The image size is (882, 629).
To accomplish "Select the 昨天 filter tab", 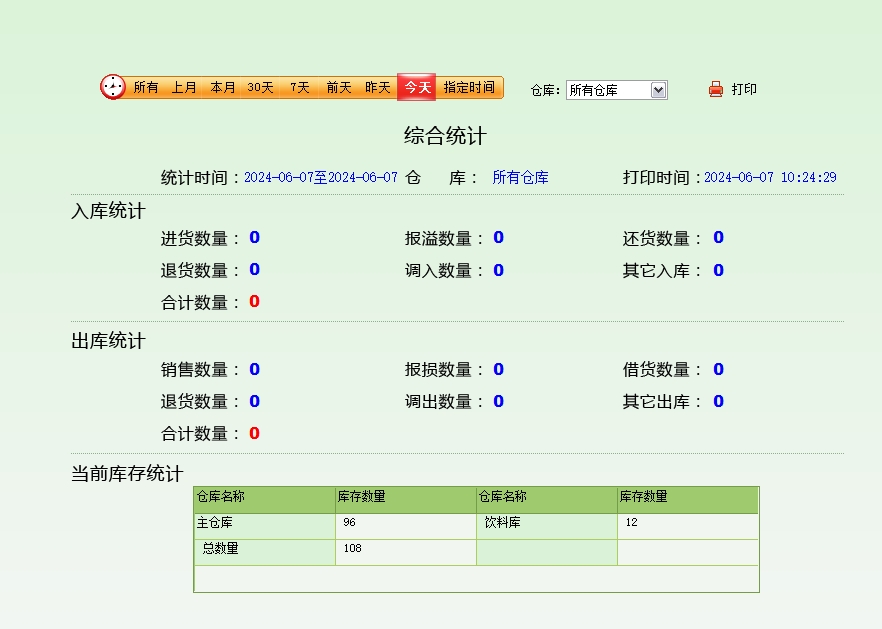I will (x=377, y=88).
